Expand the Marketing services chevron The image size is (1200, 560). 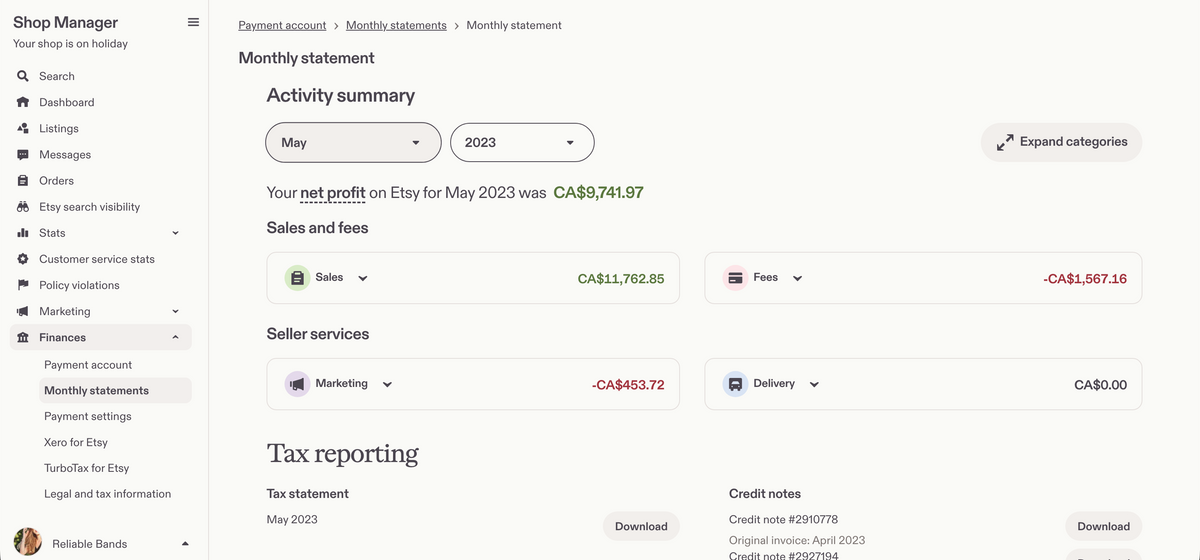[x=387, y=385]
